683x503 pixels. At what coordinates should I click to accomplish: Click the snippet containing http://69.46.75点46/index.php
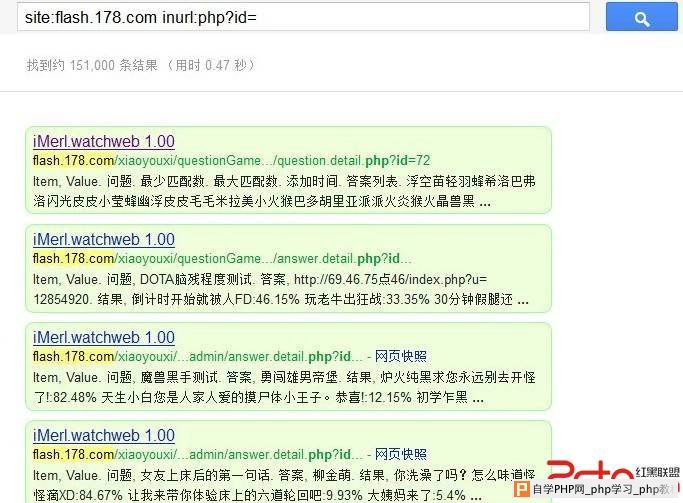click(x=281, y=289)
